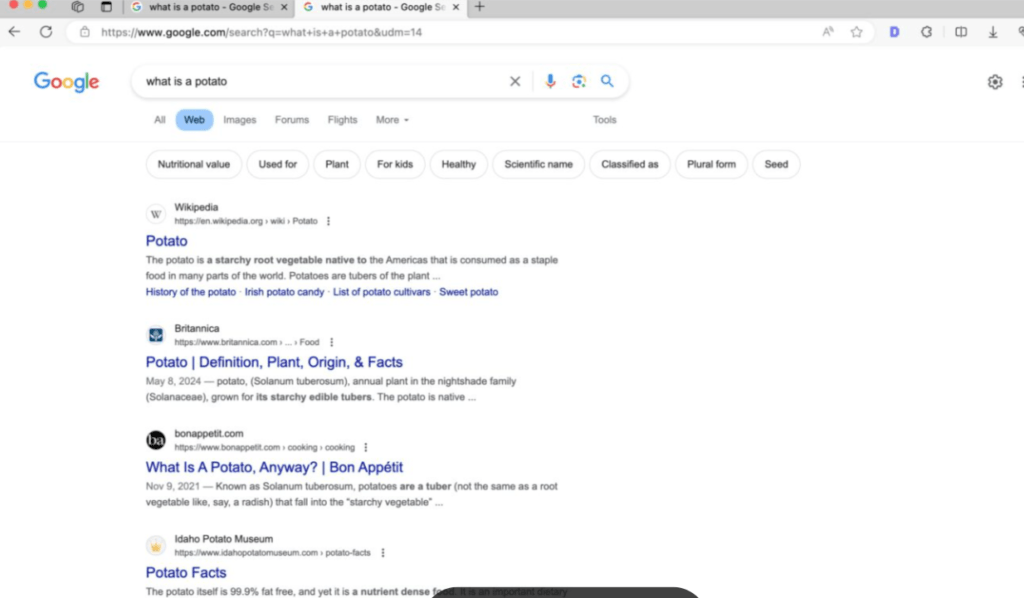Open the browser downloads icon

(x=993, y=32)
